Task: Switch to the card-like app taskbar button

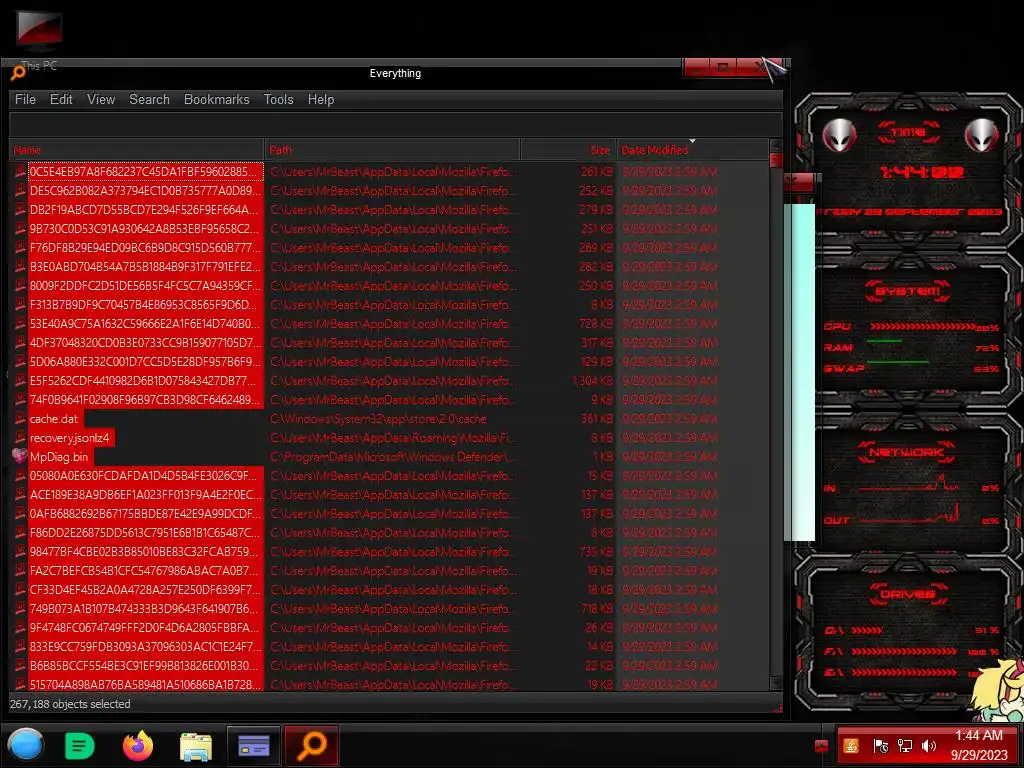Action: coord(253,745)
